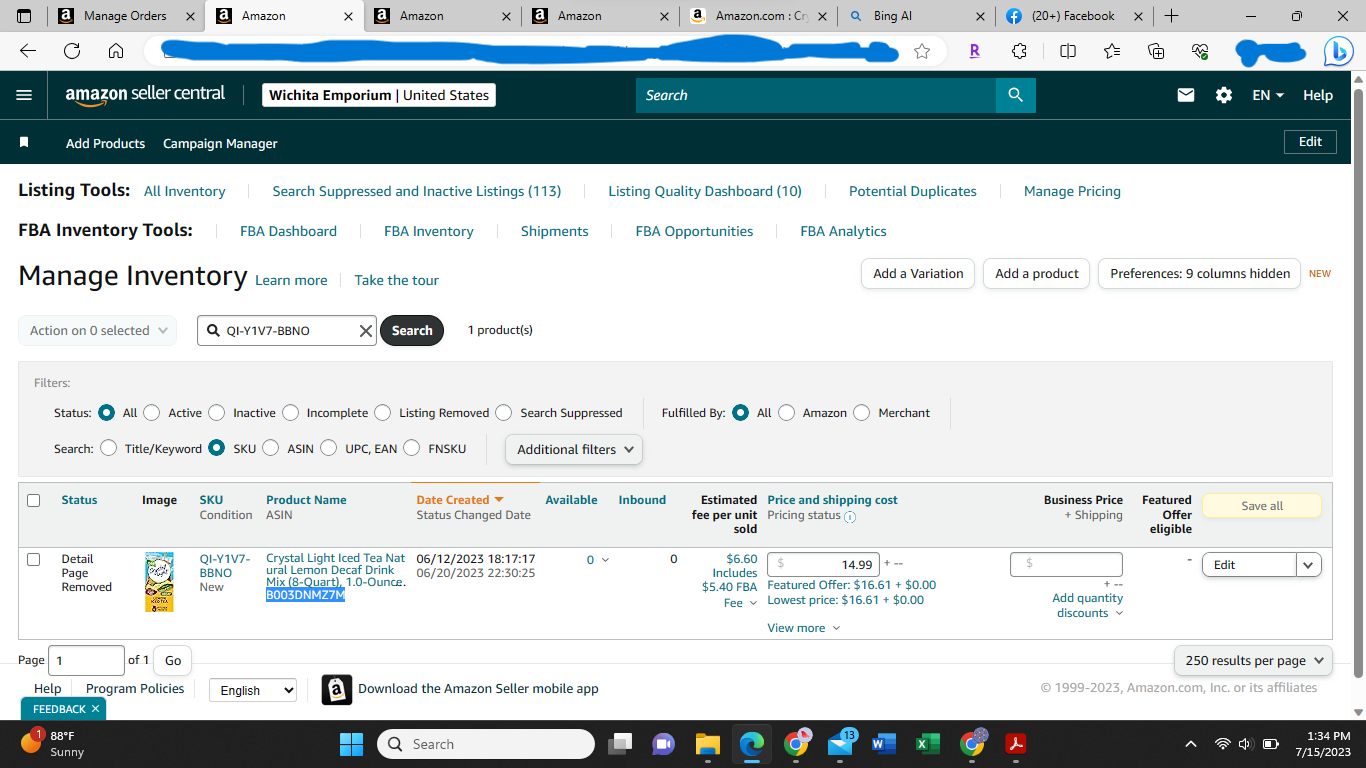Go back with browser back arrow
Image resolution: width=1366 pixels, height=768 pixels.
pos(28,51)
